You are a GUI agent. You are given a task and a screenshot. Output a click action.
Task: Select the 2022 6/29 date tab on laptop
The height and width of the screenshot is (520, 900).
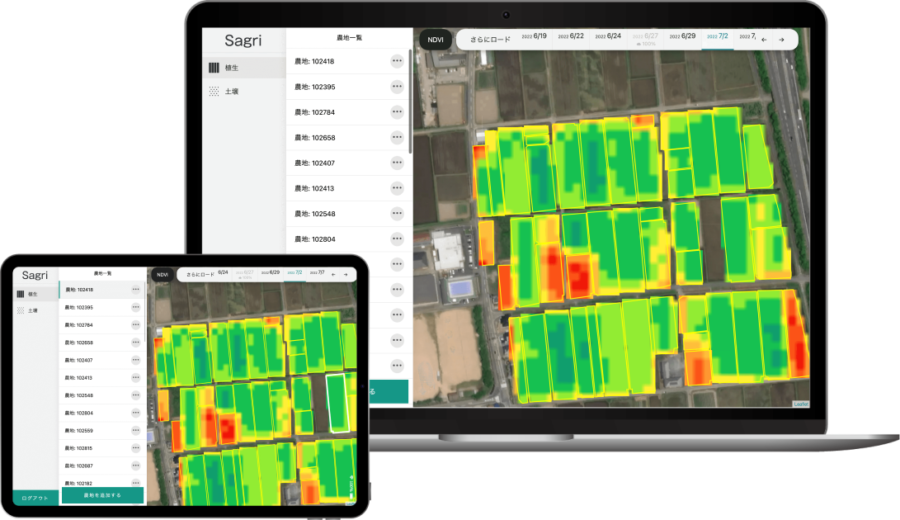(x=682, y=36)
